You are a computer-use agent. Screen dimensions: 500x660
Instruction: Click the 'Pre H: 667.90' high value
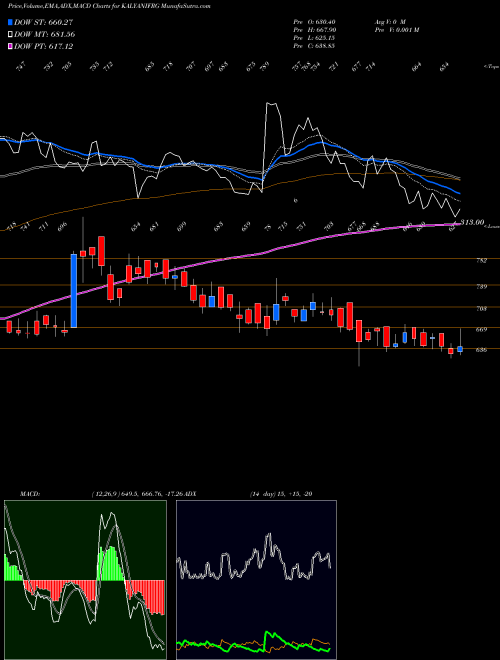pyautogui.click(x=314, y=30)
